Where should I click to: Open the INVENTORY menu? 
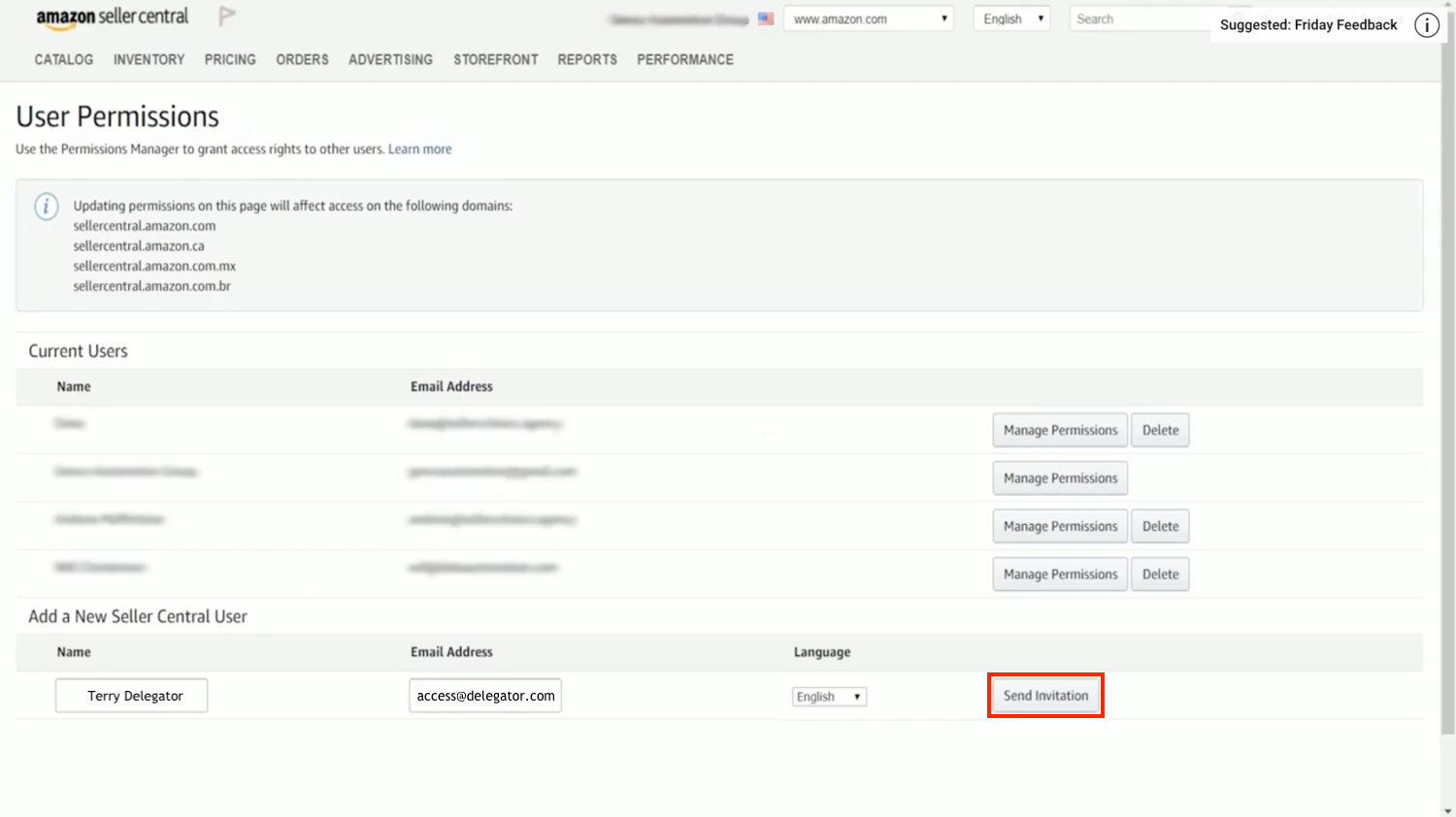pyautogui.click(x=149, y=59)
